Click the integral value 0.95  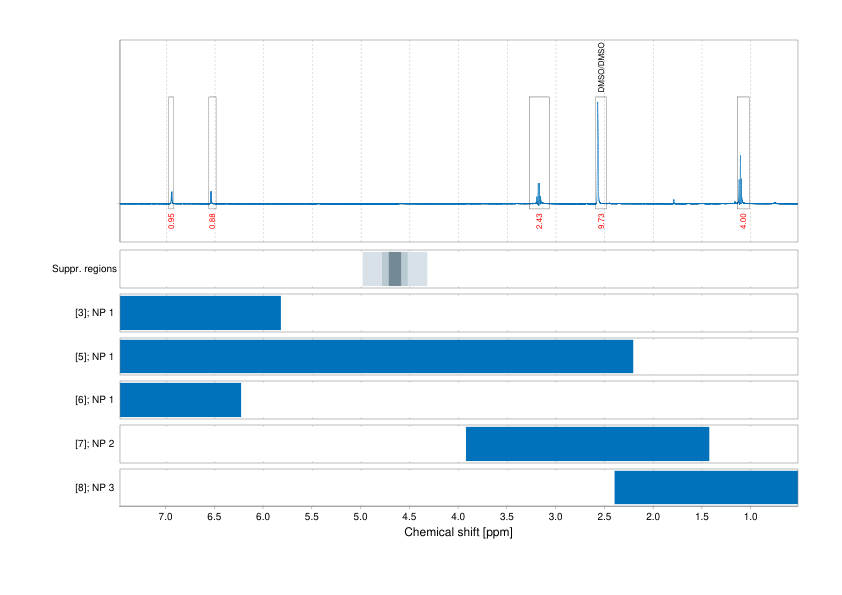tap(169, 222)
